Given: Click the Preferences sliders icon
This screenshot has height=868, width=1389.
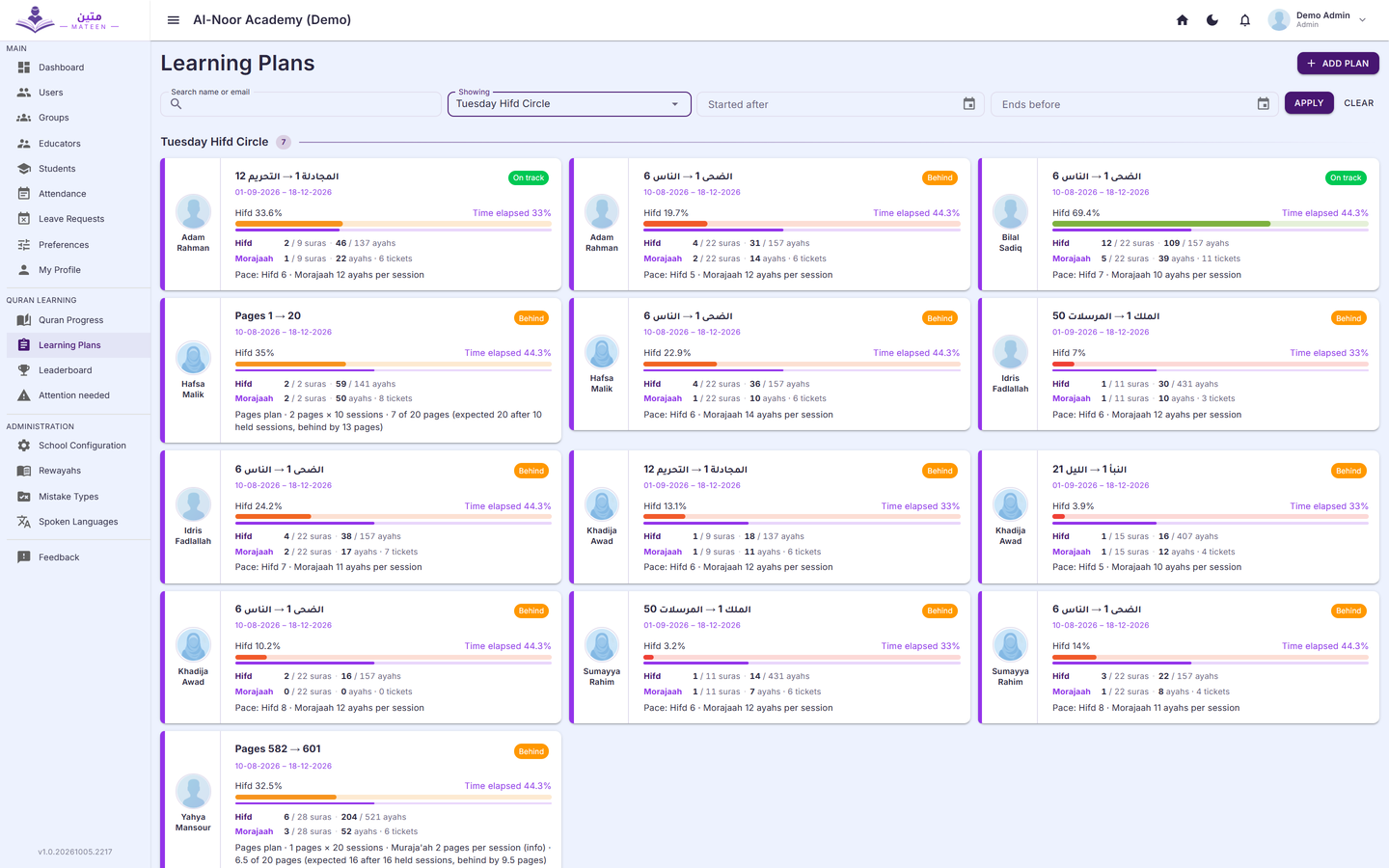Looking at the screenshot, I should (x=24, y=245).
